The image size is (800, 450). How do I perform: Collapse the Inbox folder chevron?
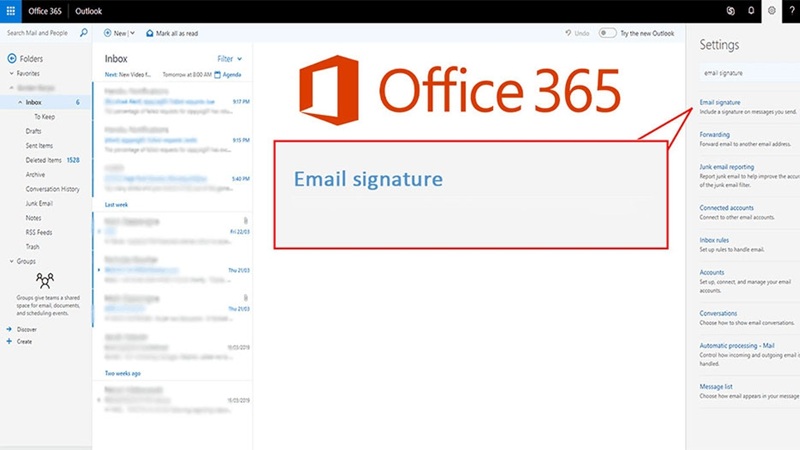click(x=20, y=102)
